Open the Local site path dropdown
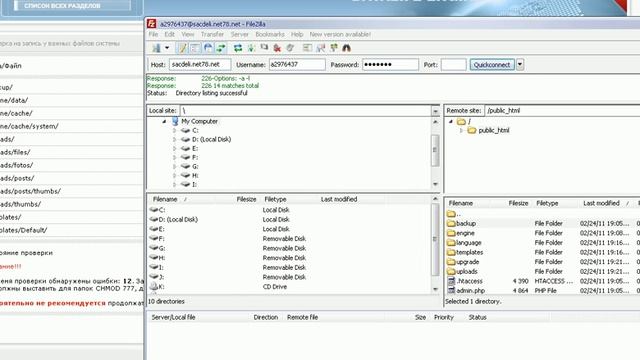 coord(435,111)
